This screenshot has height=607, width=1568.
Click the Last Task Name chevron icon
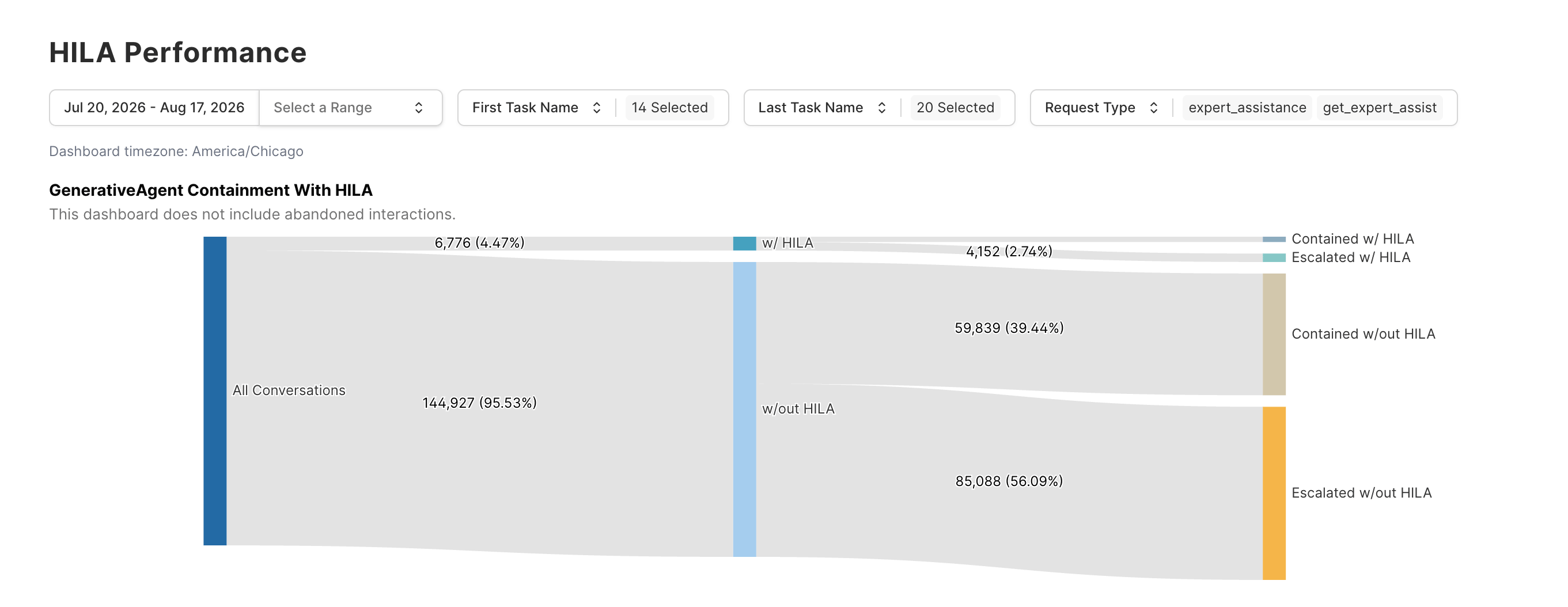[x=881, y=108]
